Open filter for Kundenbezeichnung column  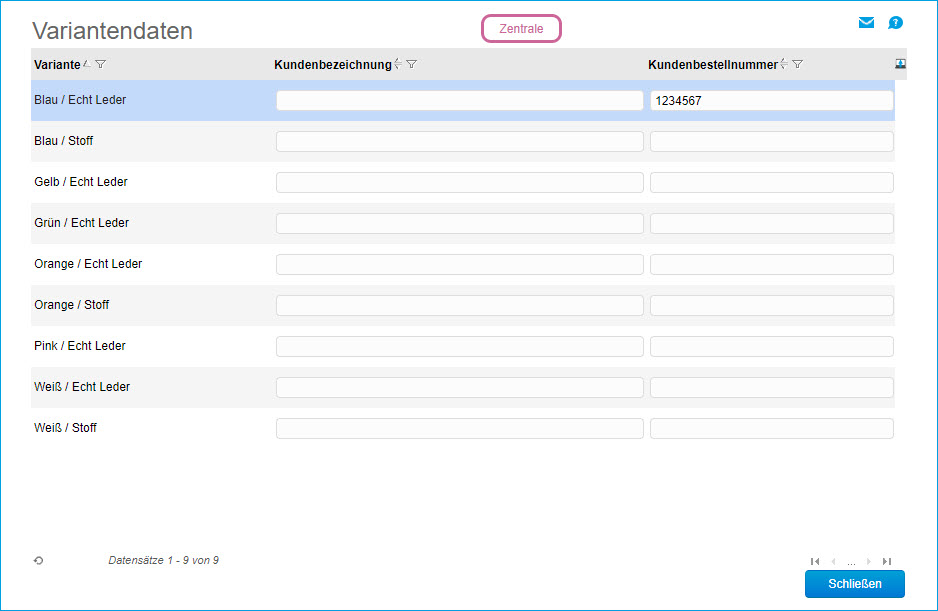(x=411, y=64)
